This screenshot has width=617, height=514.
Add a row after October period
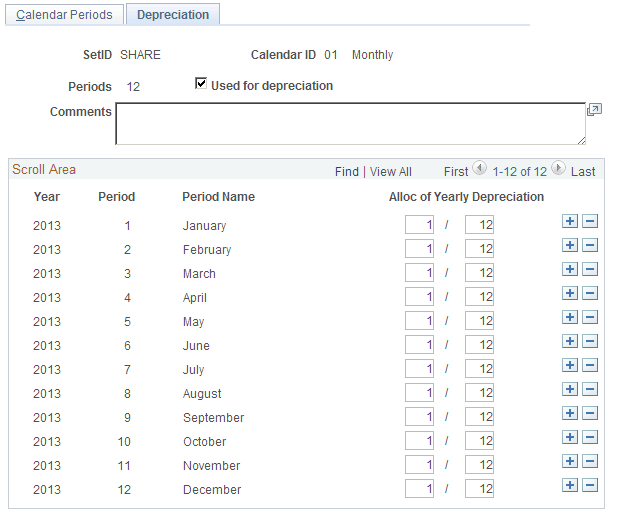click(x=569, y=437)
